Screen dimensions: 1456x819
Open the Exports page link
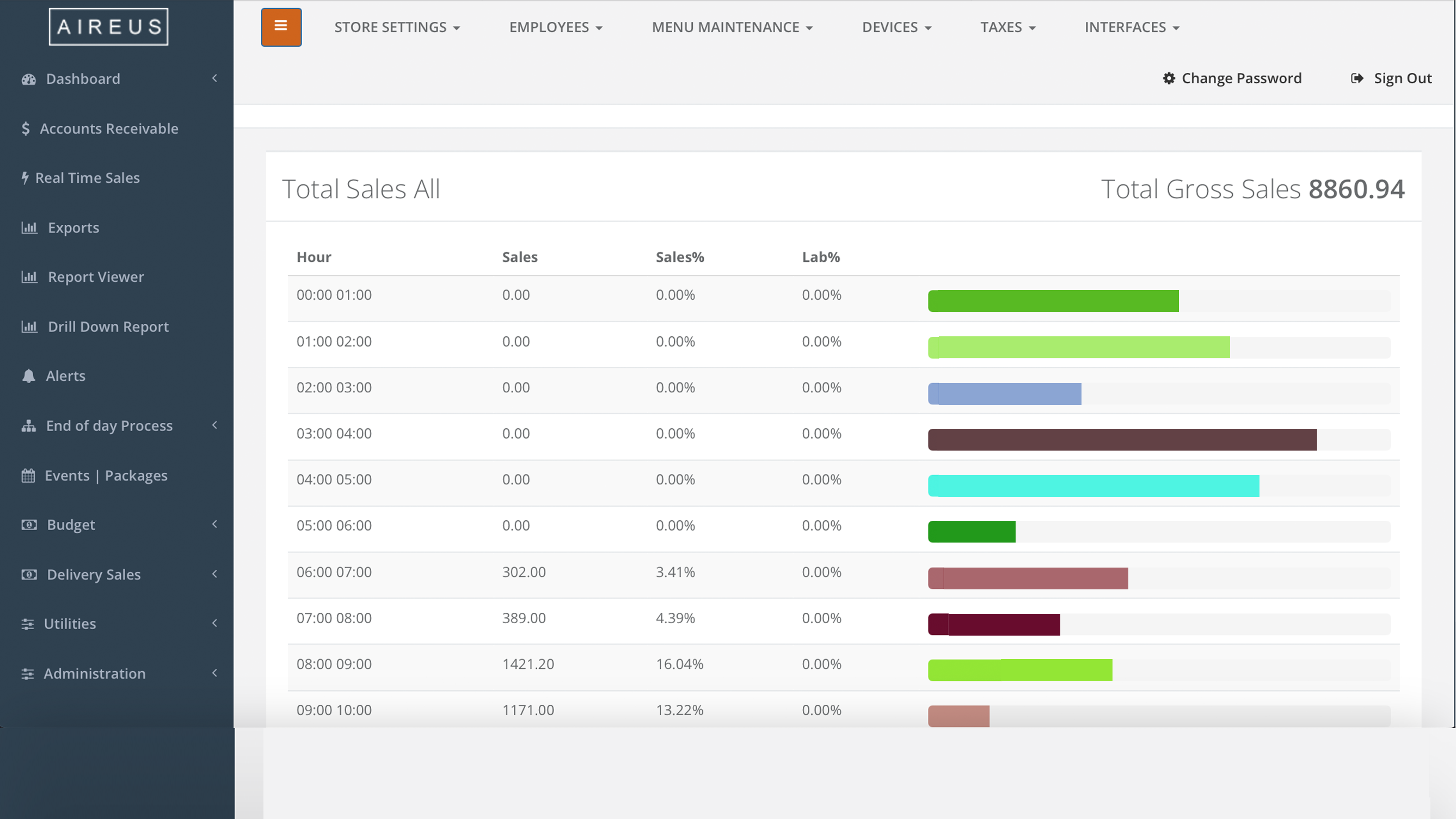coord(73,228)
